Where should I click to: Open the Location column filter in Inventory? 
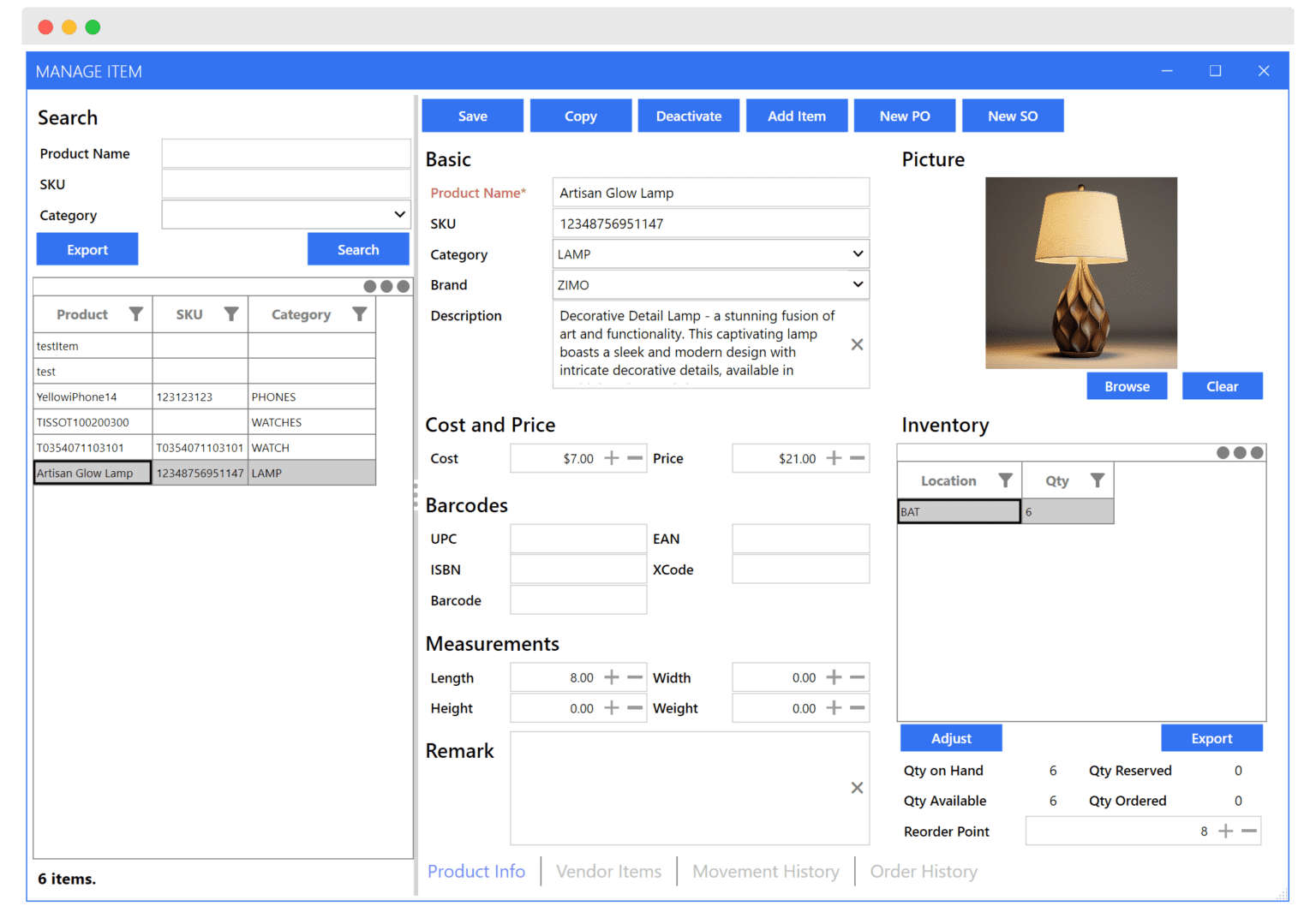[x=1006, y=480]
